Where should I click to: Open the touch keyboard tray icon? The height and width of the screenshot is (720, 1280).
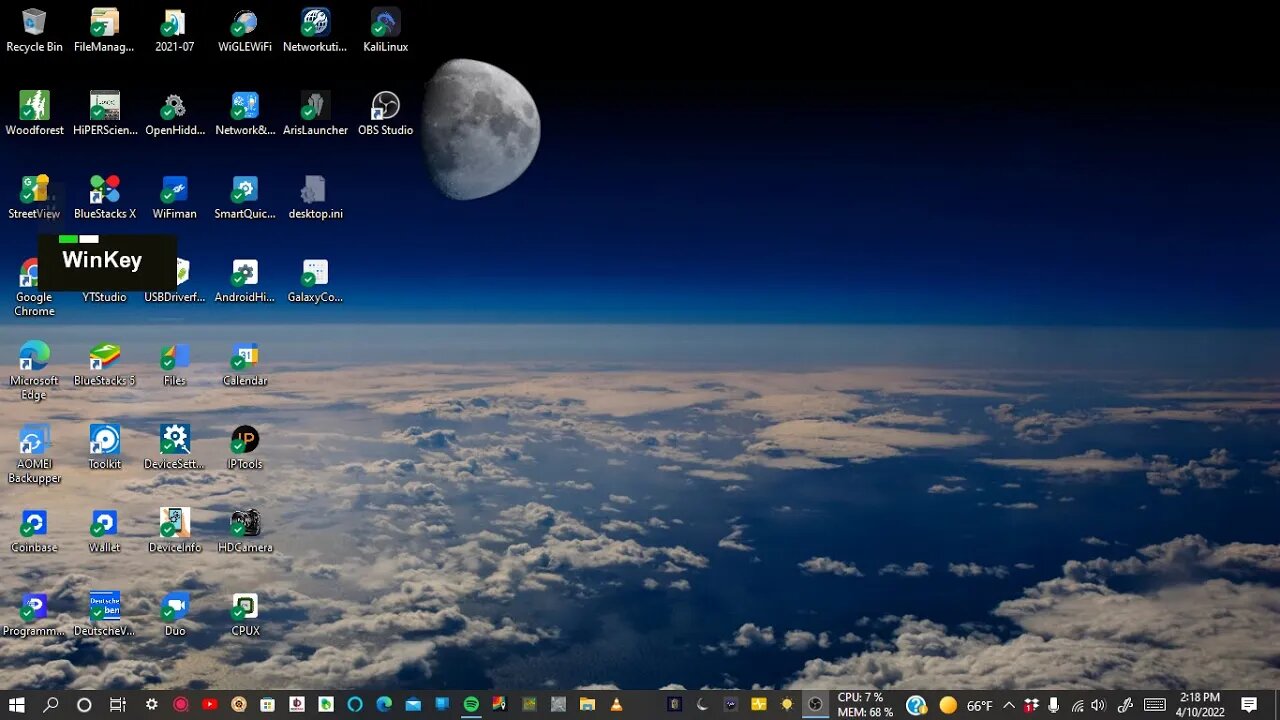(1155, 705)
